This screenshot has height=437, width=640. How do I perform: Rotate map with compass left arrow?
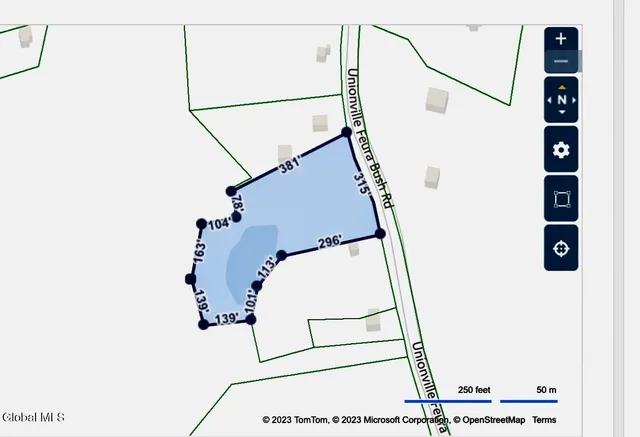pos(549,100)
